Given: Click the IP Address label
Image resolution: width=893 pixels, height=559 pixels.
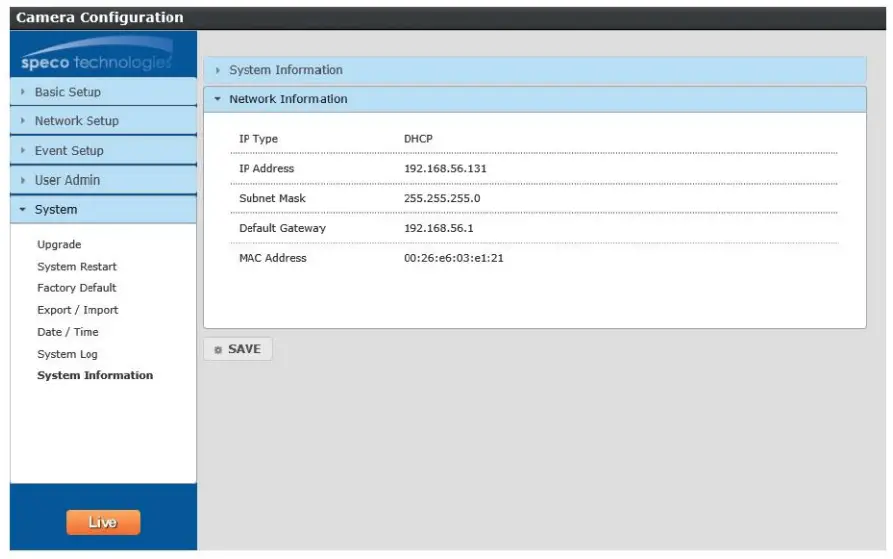Looking at the screenshot, I should [x=267, y=168].
